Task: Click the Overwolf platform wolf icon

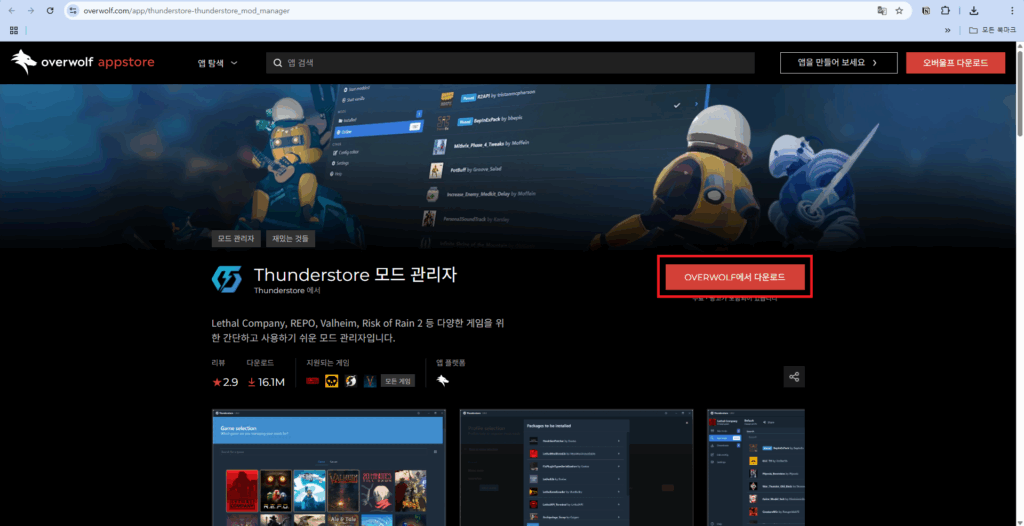Action: pos(443,380)
